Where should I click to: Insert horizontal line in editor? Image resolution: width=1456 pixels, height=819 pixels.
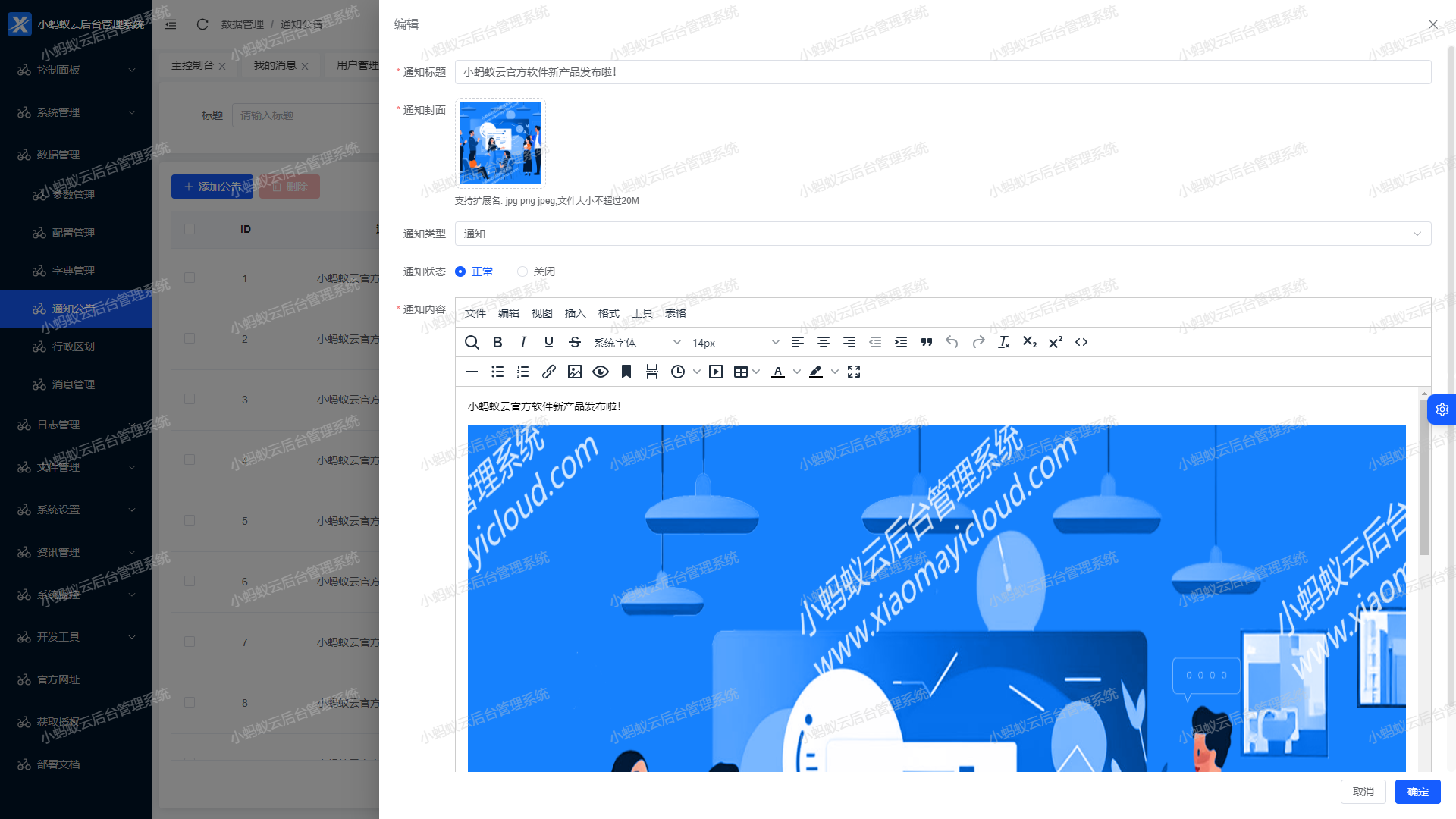coord(472,372)
